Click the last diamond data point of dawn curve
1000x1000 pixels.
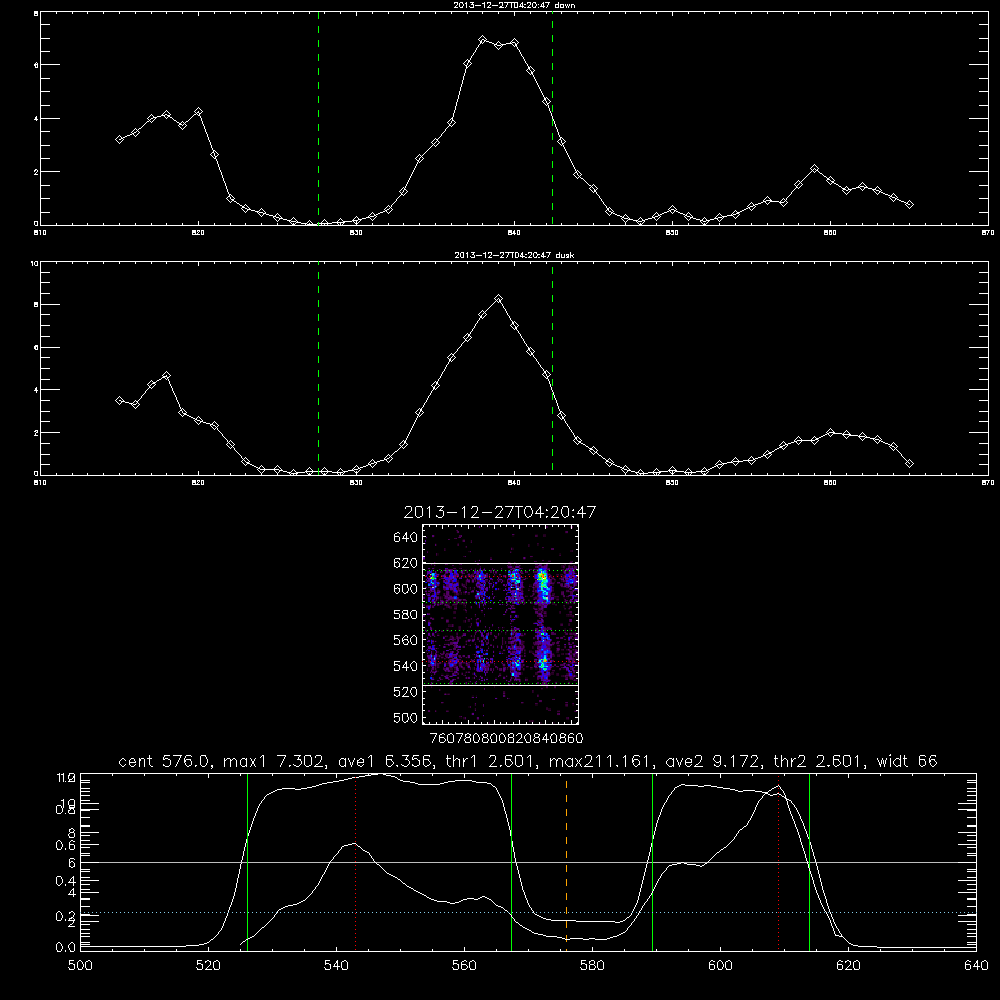[x=909, y=204]
